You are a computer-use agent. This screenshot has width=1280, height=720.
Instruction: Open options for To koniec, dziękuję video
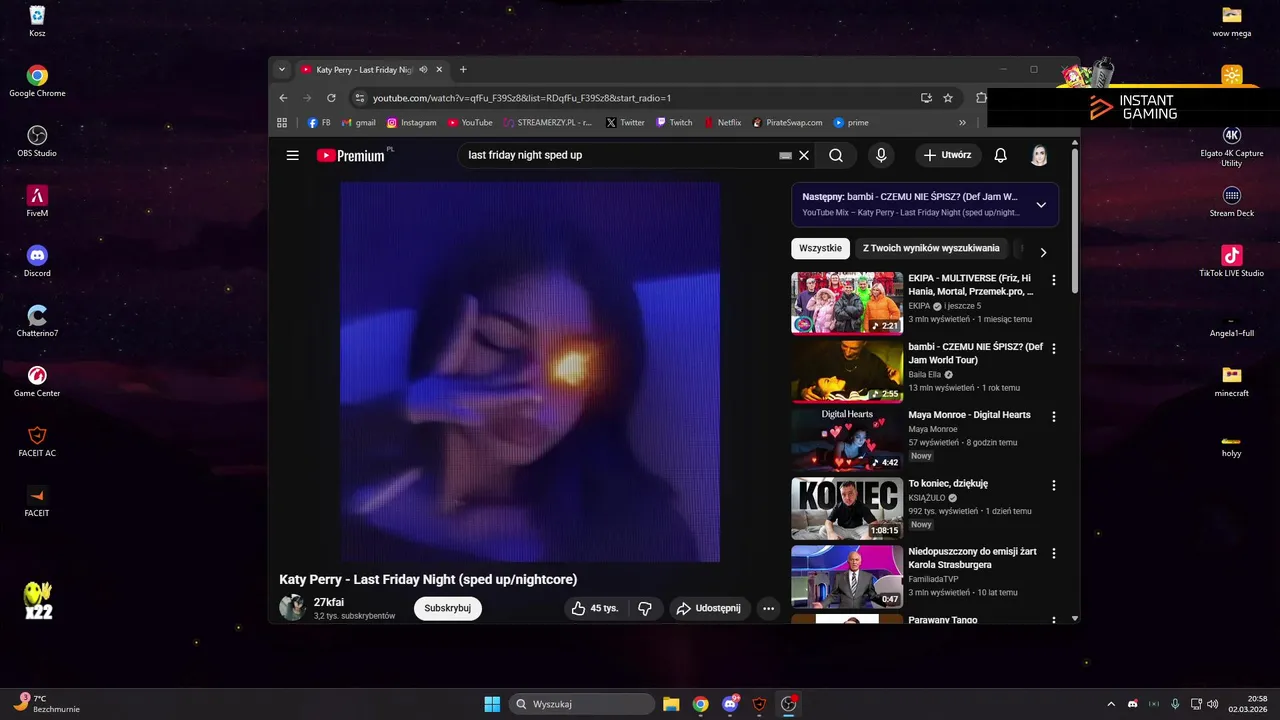[1053, 485]
